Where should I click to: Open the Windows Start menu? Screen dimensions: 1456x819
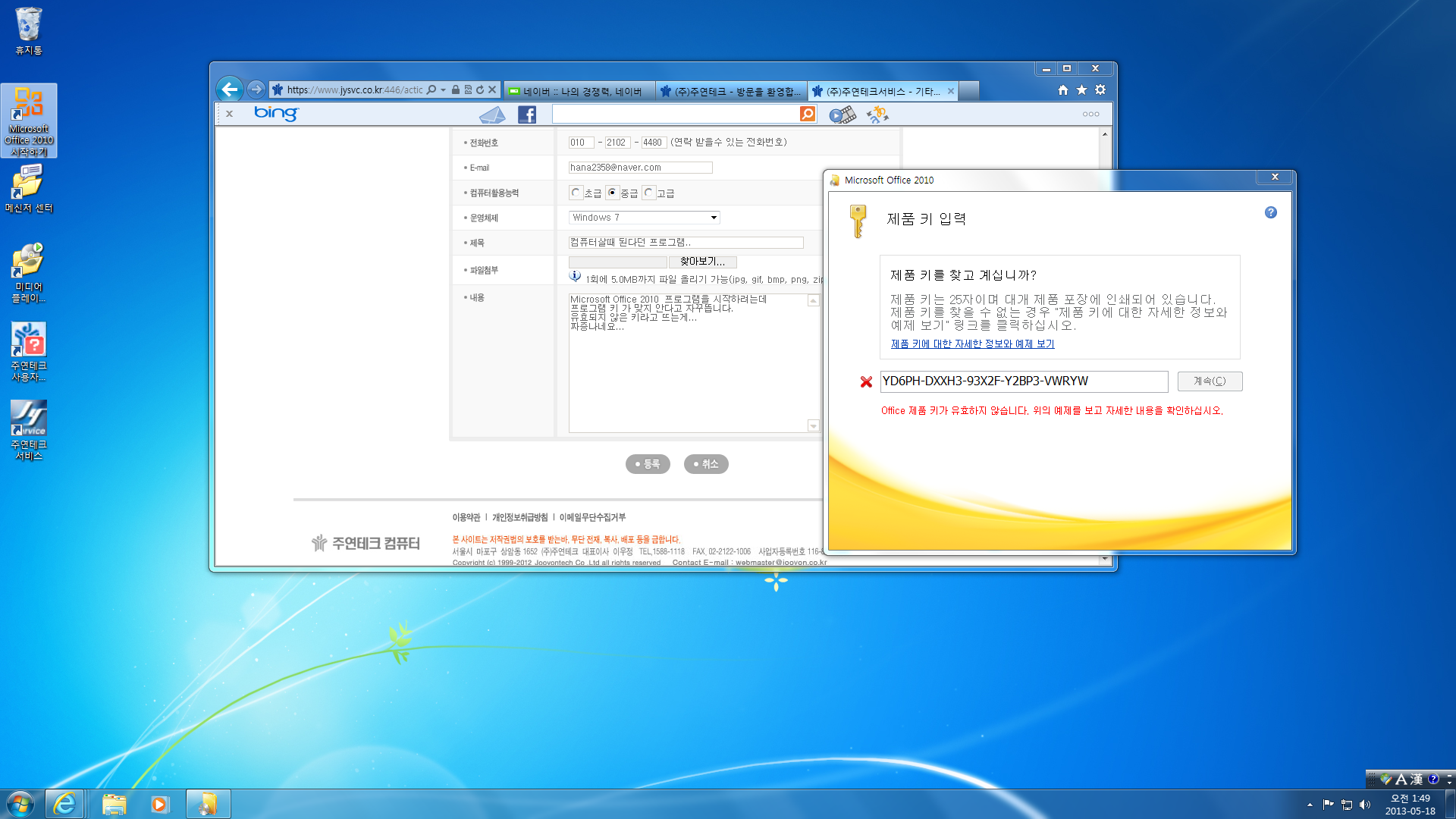20,804
